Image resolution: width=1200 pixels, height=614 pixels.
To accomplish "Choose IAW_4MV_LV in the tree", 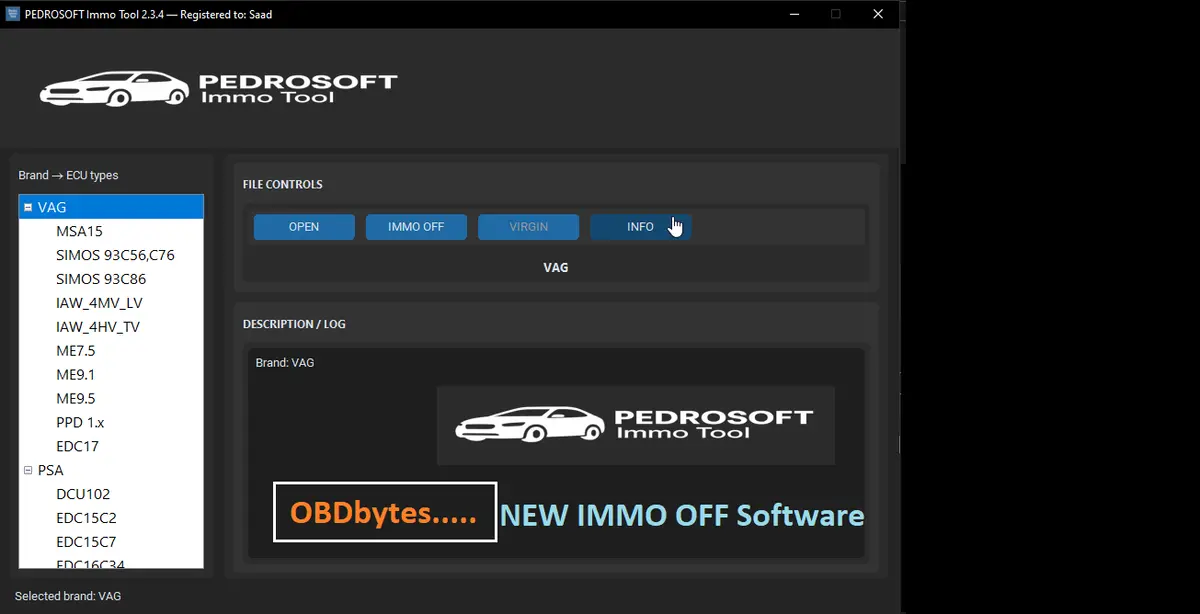I will coord(99,303).
